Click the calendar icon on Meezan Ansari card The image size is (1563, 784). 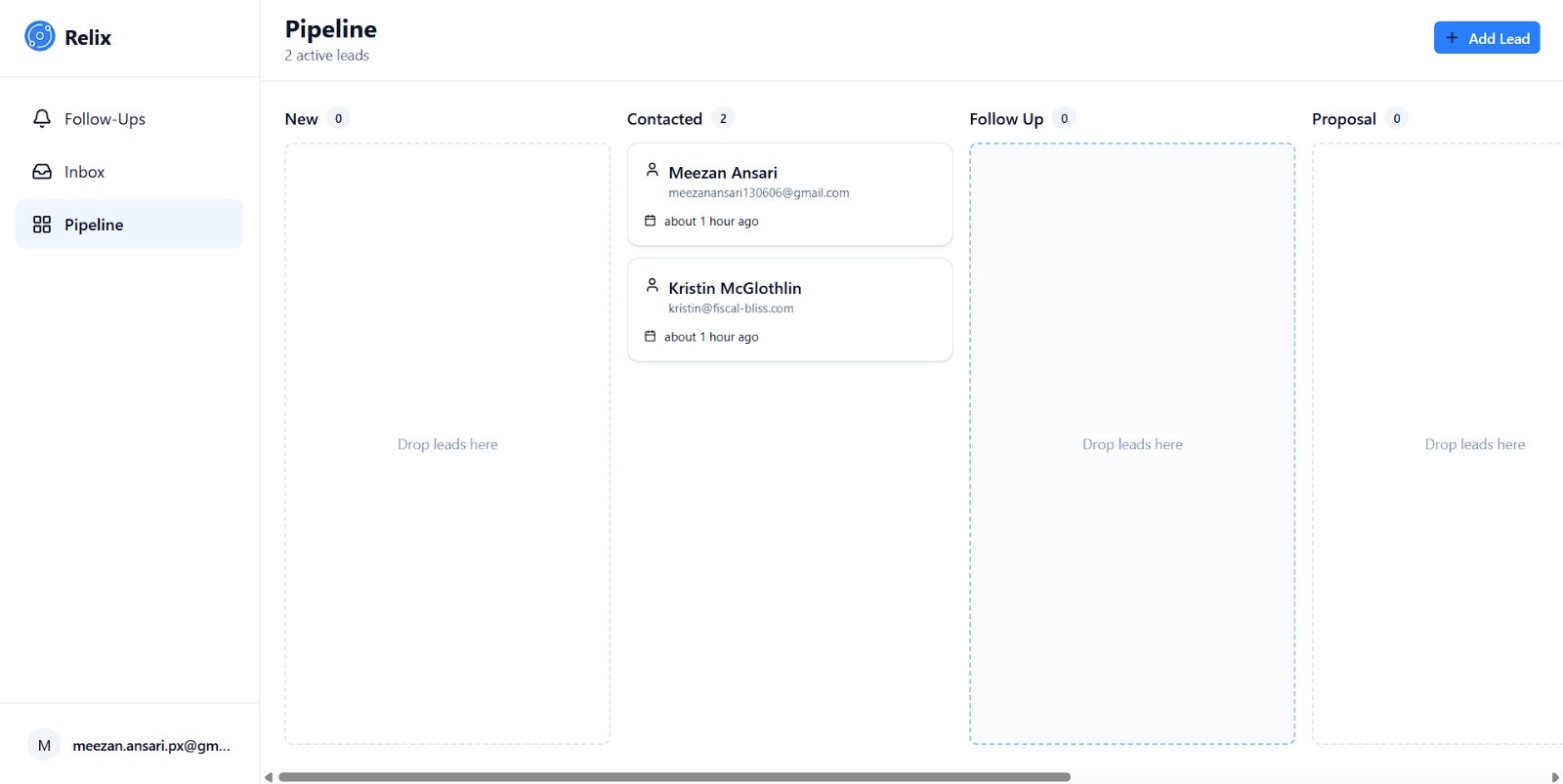tap(651, 221)
